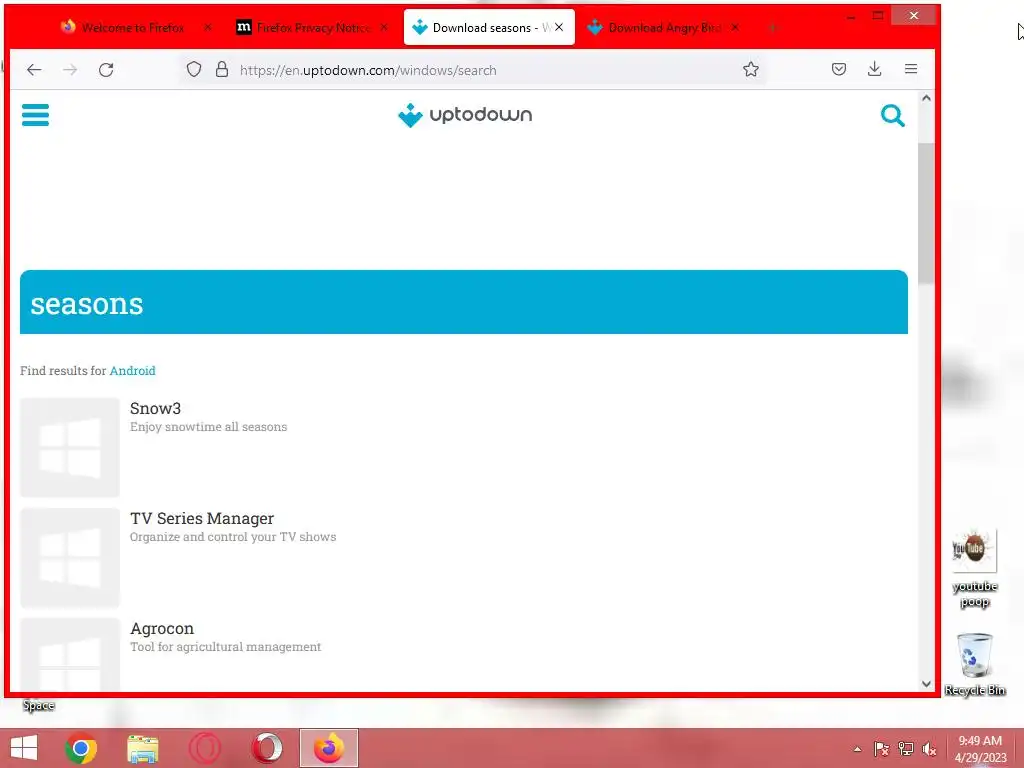Open the taskbar clock and date

[980, 749]
